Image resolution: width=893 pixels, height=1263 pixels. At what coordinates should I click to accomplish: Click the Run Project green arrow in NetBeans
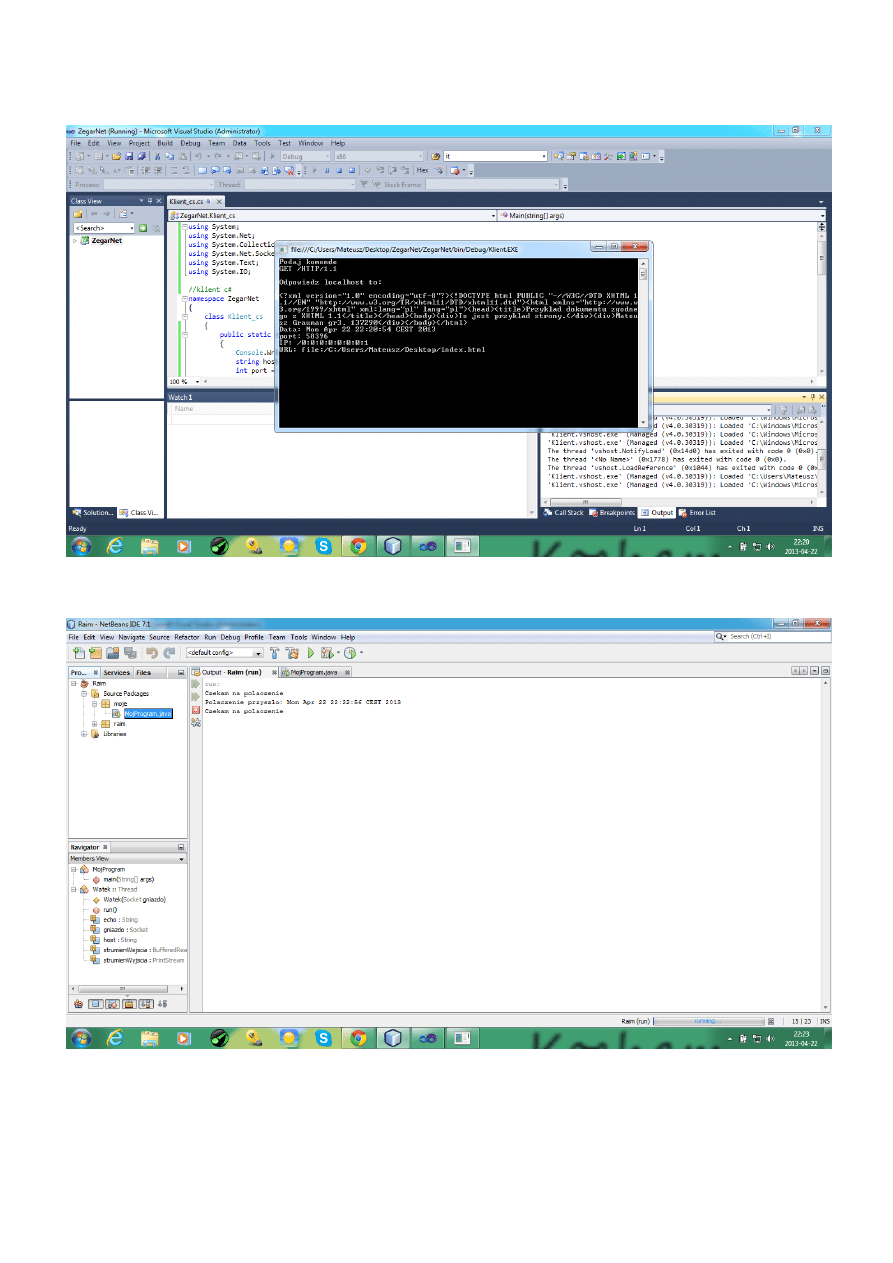point(311,652)
